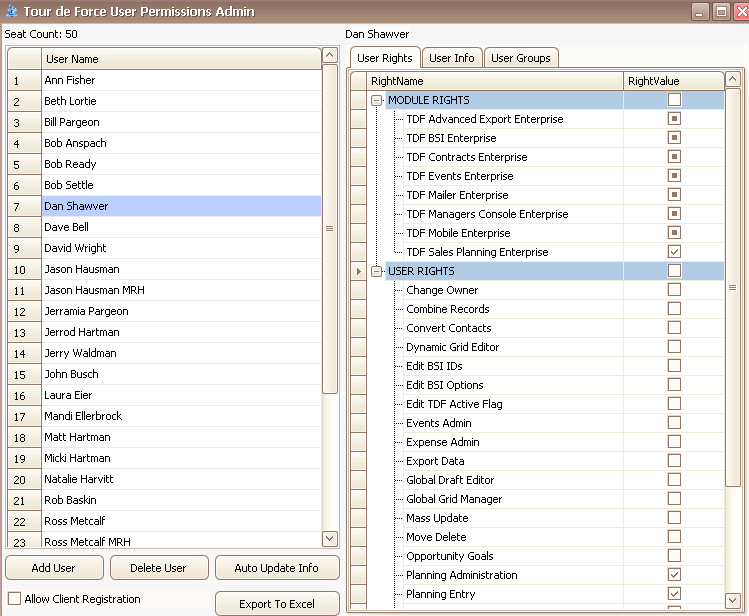This screenshot has width=749, height=616.
Task: Select user Jason Hausman MRH
Action: (x=181, y=290)
